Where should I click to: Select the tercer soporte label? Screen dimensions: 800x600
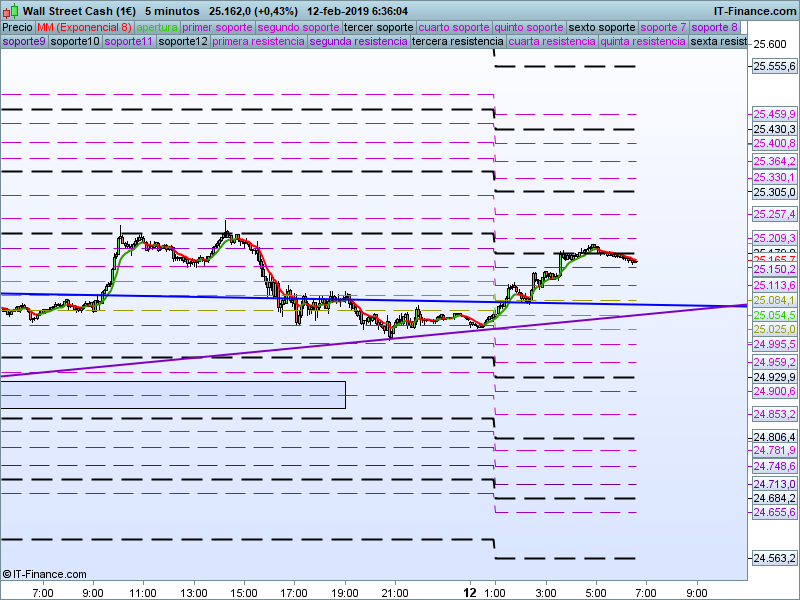379,28
